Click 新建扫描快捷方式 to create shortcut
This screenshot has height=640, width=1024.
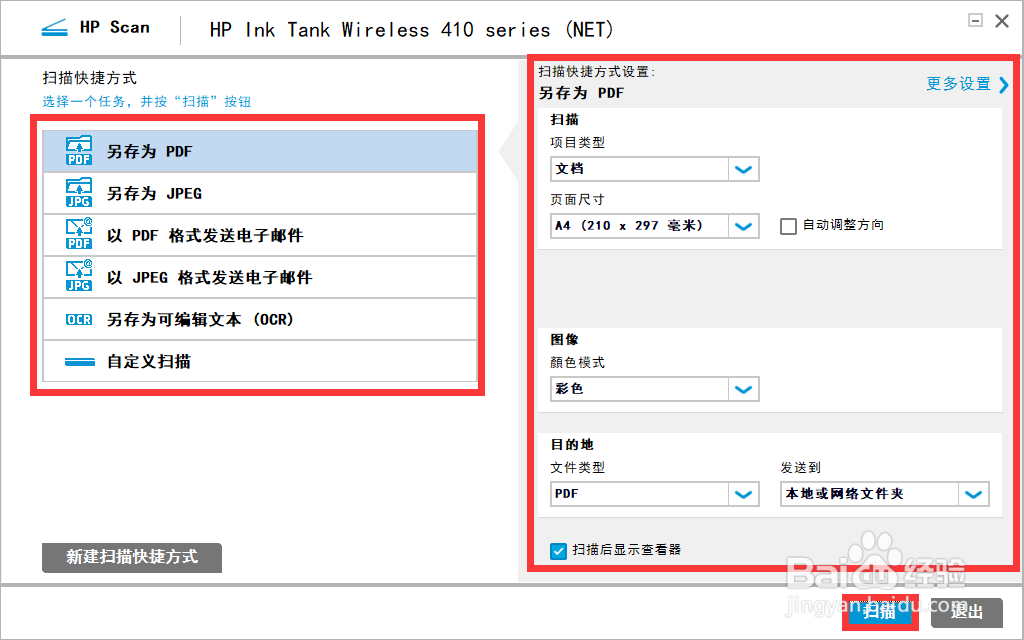point(131,558)
